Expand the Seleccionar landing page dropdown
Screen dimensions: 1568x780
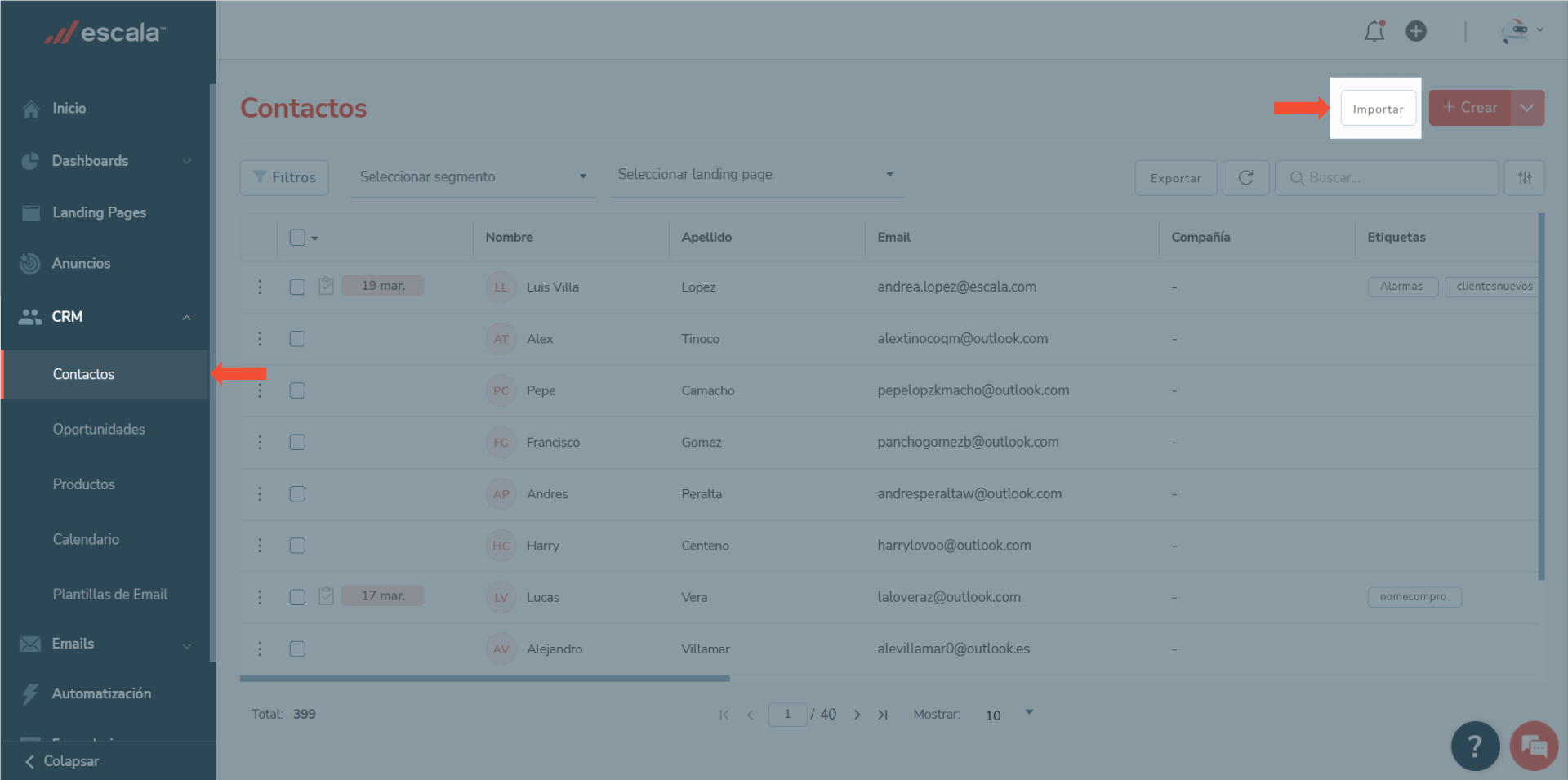[x=755, y=175]
